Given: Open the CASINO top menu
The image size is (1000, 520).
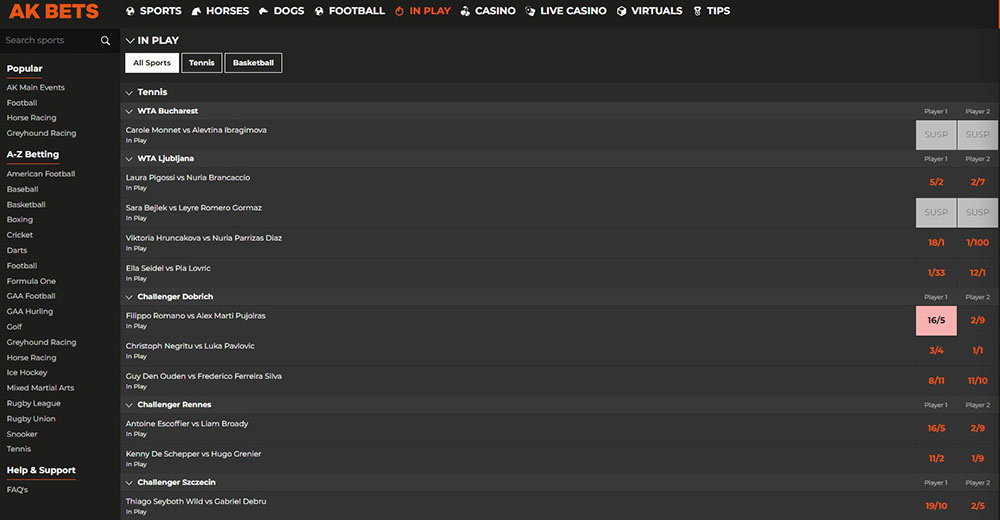Looking at the screenshot, I should [x=495, y=11].
